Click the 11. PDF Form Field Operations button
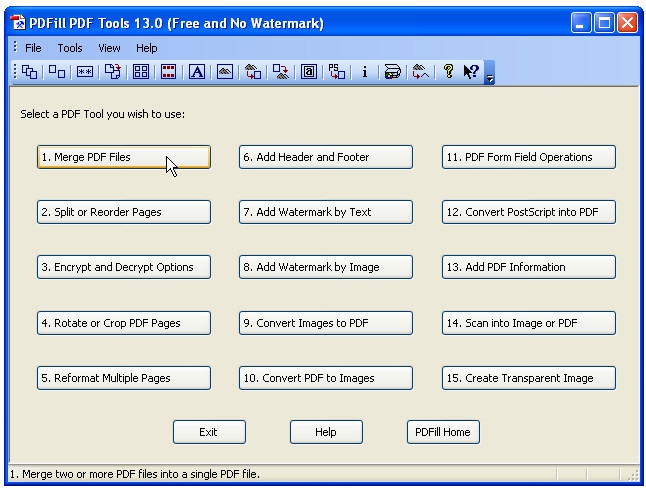Image resolution: width=646 pixels, height=490 pixels. coord(529,157)
